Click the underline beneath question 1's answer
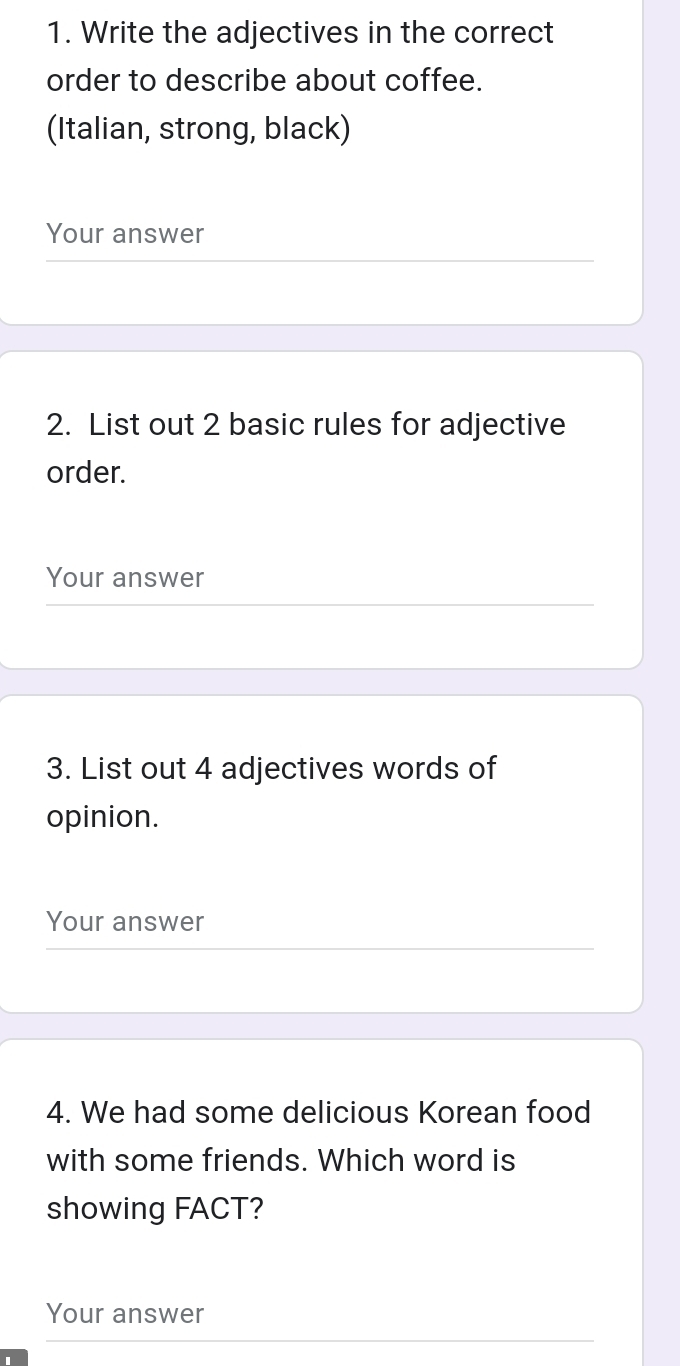Viewport: 680px width, 1366px height. click(320, 261)
